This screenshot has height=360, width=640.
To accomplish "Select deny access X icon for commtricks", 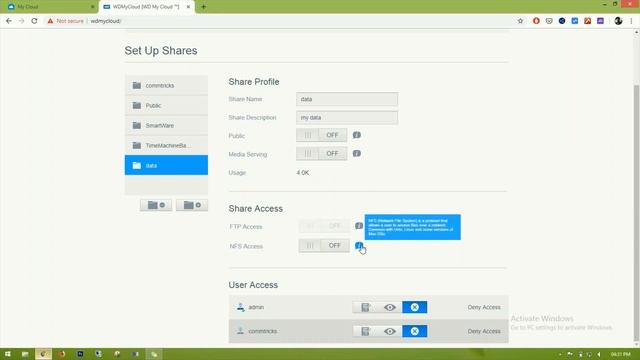I will (414, 331).
